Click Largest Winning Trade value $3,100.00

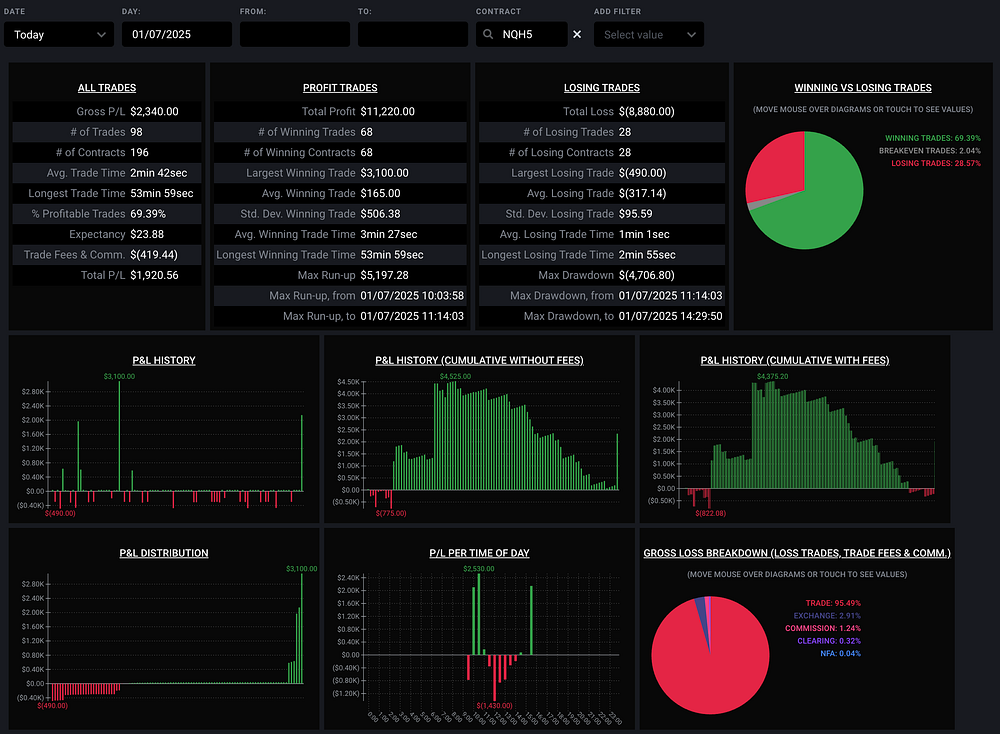385,173
